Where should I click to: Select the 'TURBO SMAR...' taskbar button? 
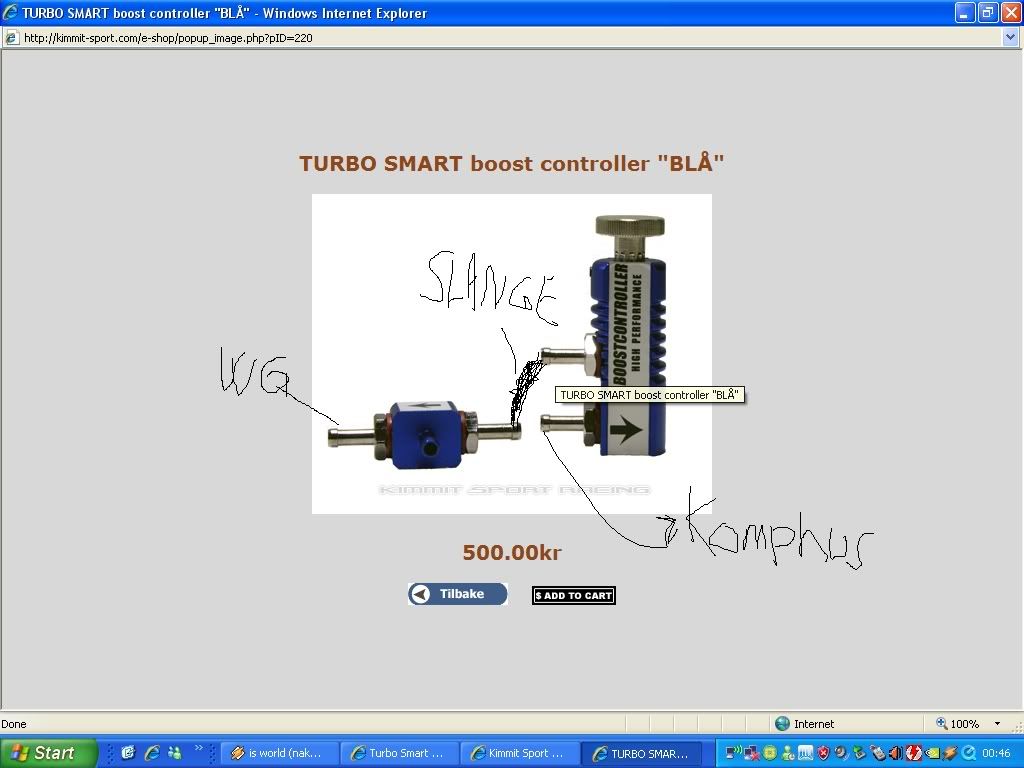641,753
